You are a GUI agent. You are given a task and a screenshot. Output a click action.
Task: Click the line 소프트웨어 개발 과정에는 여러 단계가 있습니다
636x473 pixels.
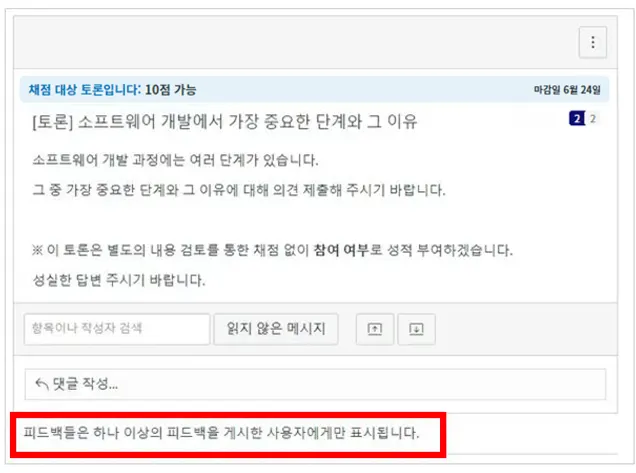pos(175,160)
